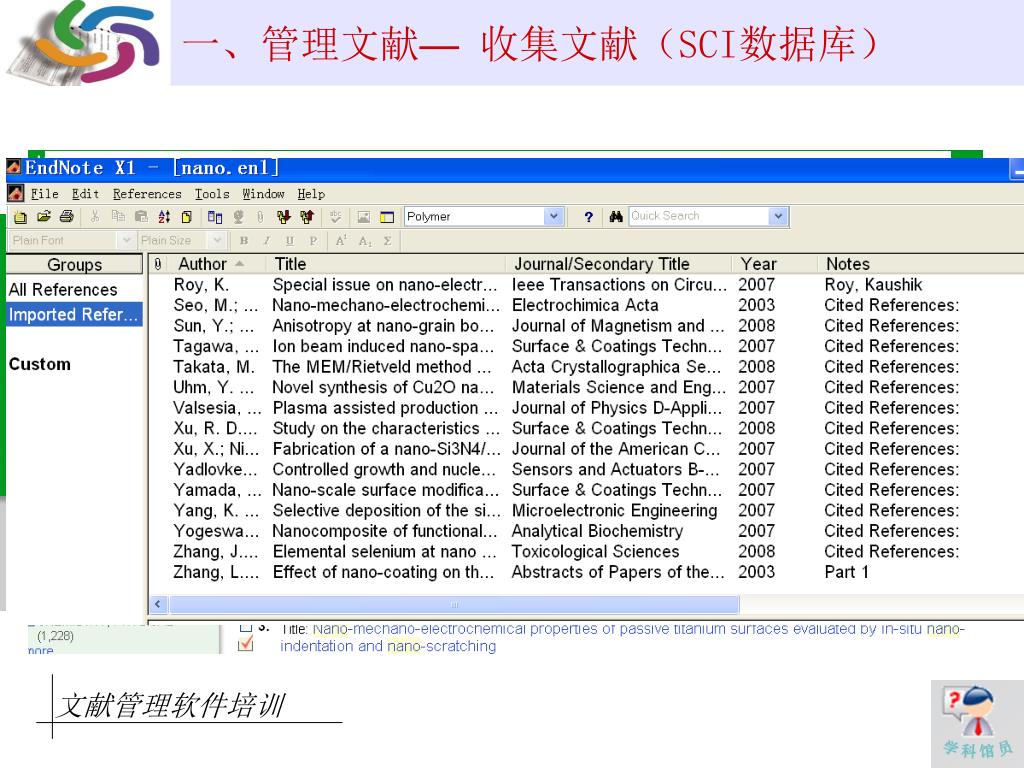Screen dimensions: 1024x768
Task: Click the 'Part 1' notes cell
Action: (846, 572)
